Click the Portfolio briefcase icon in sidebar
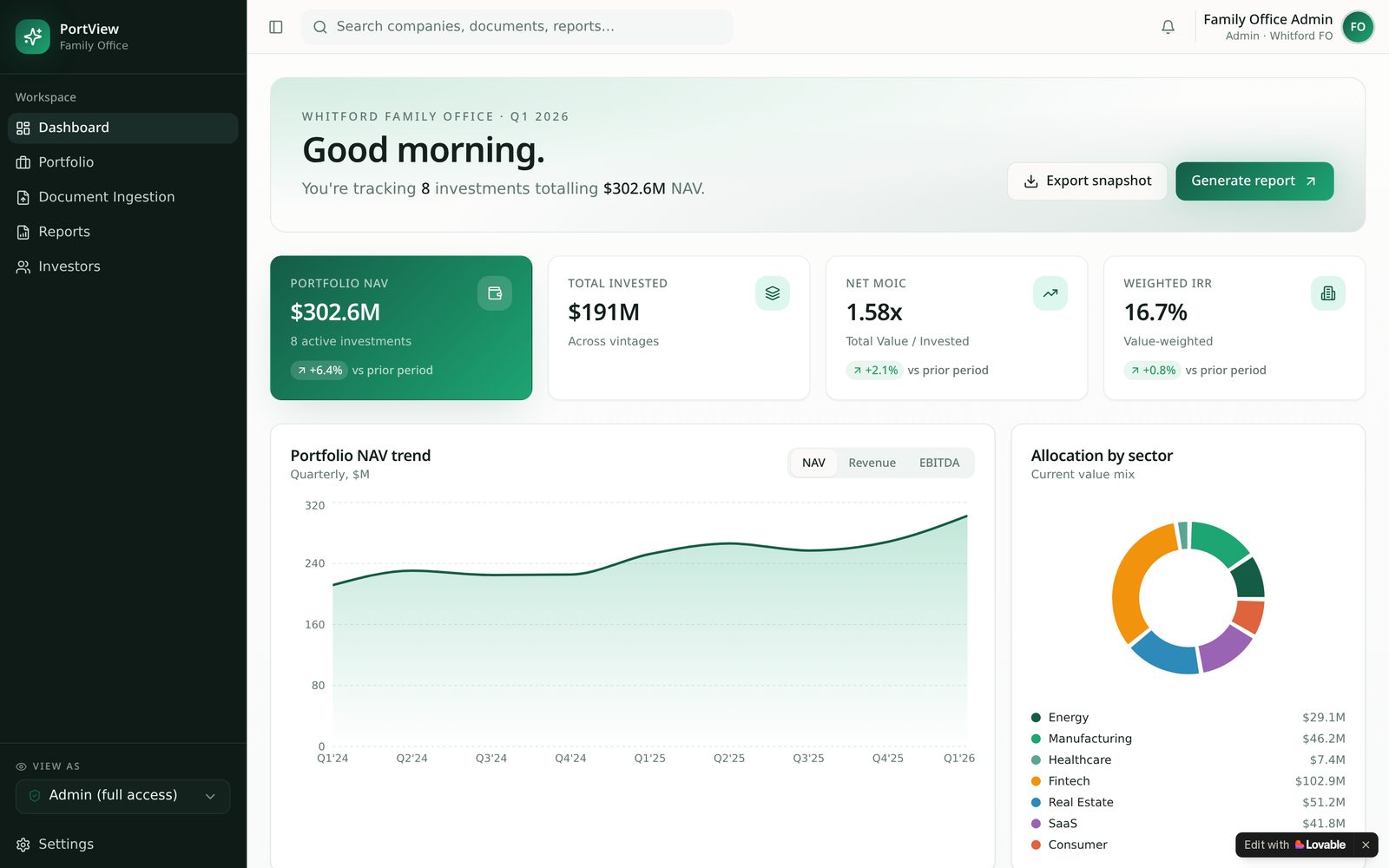Image resolution: width=1389 pixels, height=868 pixels. pos(23,162)
